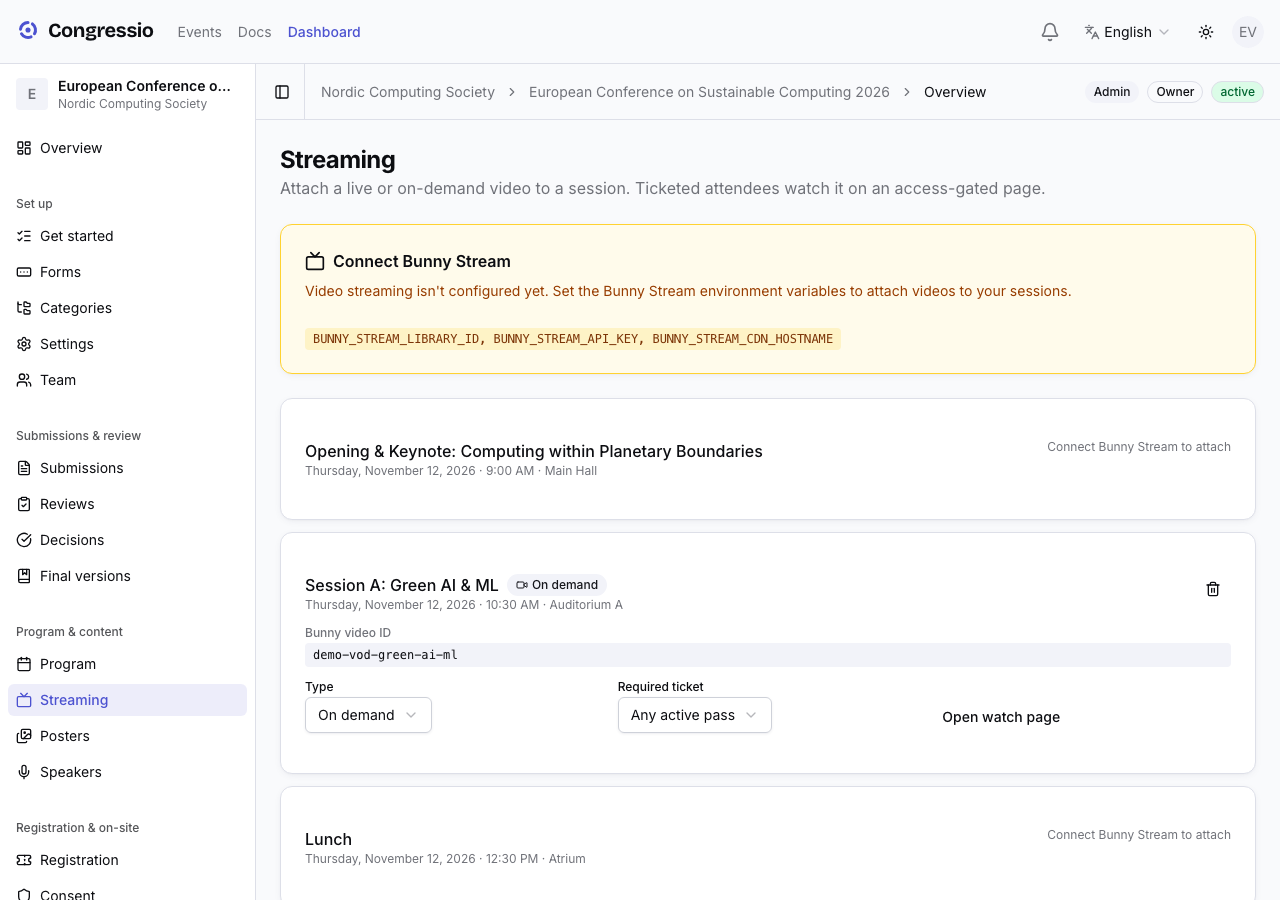Click the Bunny video ID field

[x=768, y=655]
